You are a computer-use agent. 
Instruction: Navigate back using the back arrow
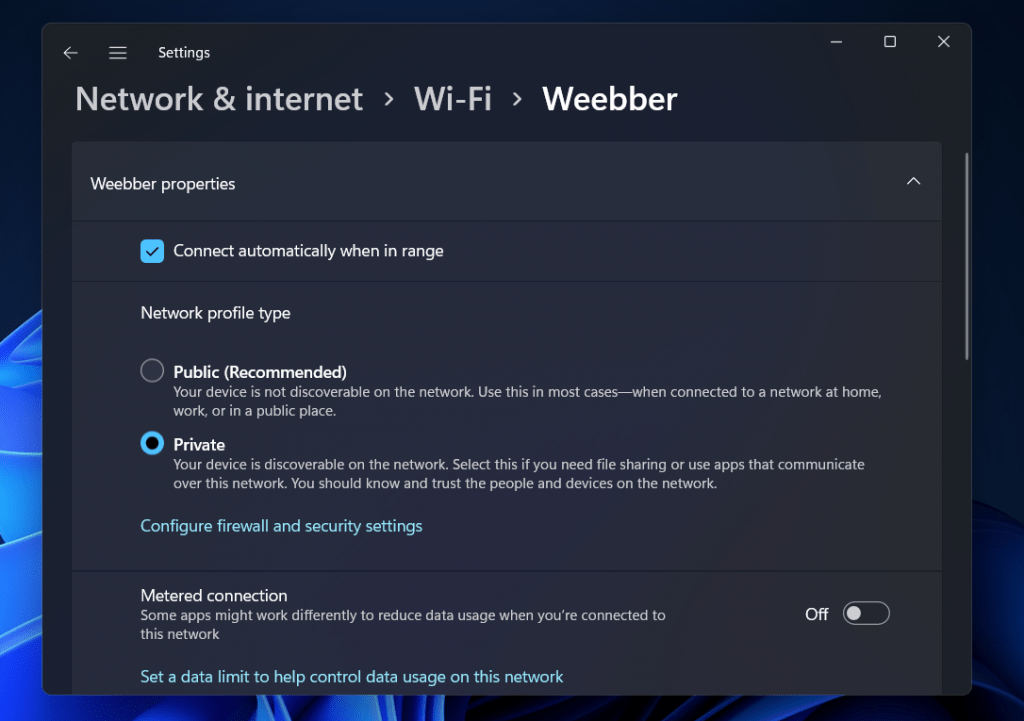click(70, 52)
